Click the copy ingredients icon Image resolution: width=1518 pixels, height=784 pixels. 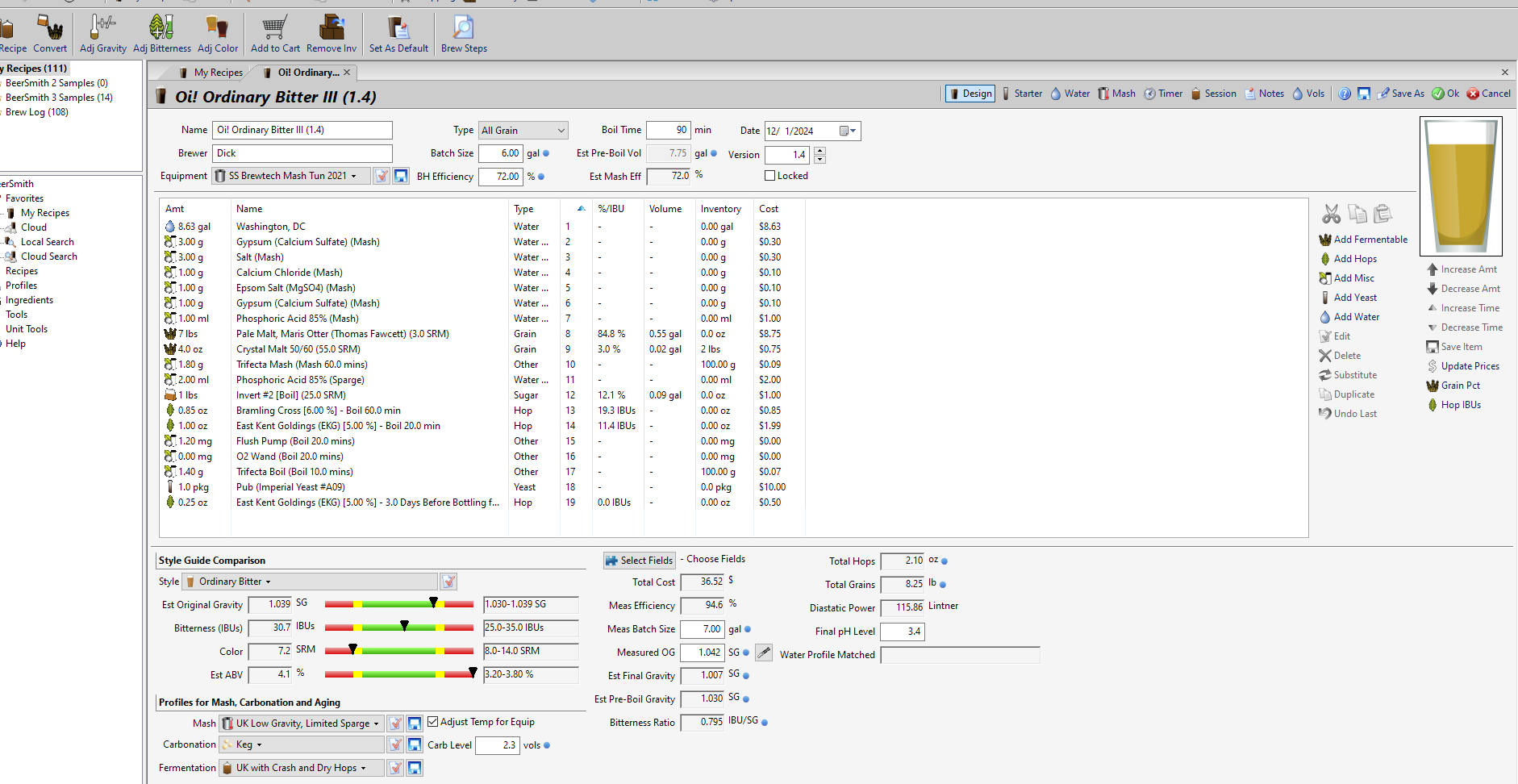click(1357, 214)
